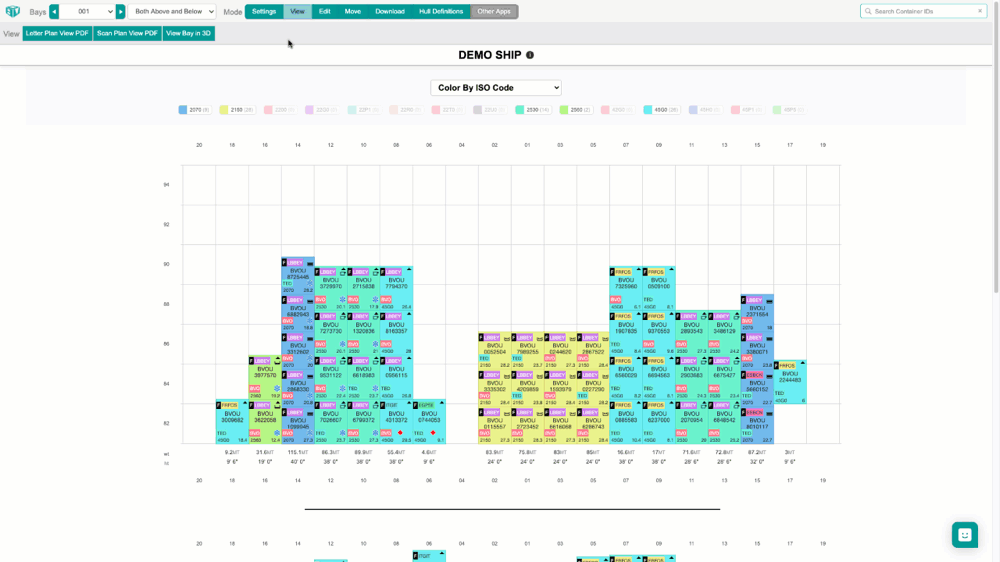
Task: Click red hazard diamond on container BVOU 4313372
Action: click(x=400, y=433)
